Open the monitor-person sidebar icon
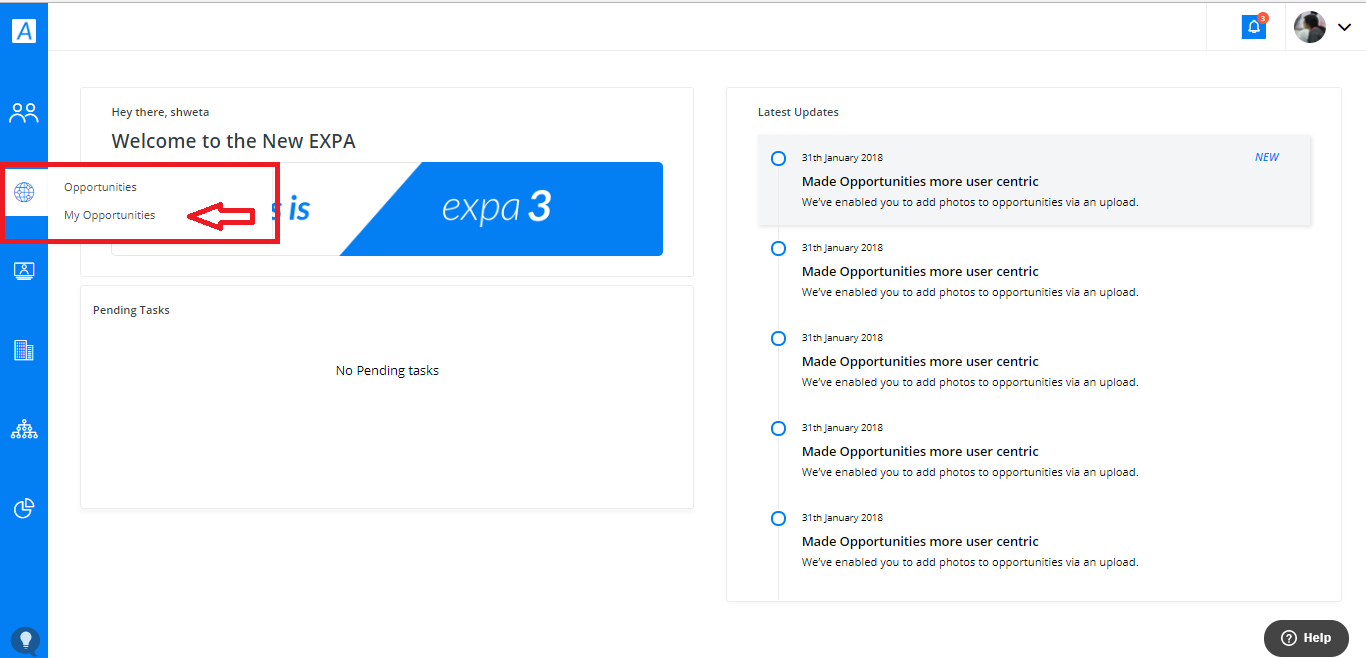1366x658 pixels. click(x=24, y=271)
